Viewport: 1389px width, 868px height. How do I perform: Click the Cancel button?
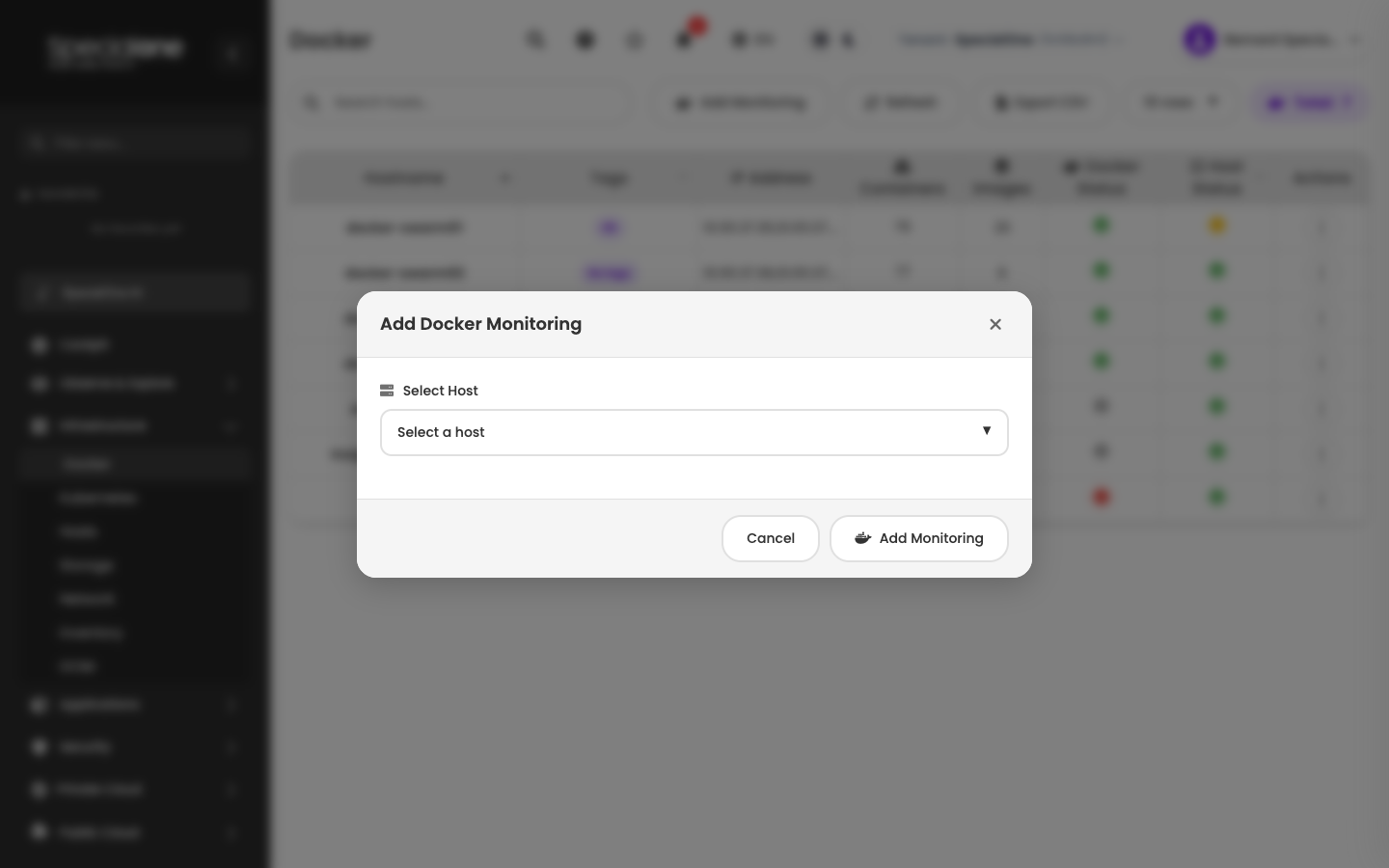771,538
